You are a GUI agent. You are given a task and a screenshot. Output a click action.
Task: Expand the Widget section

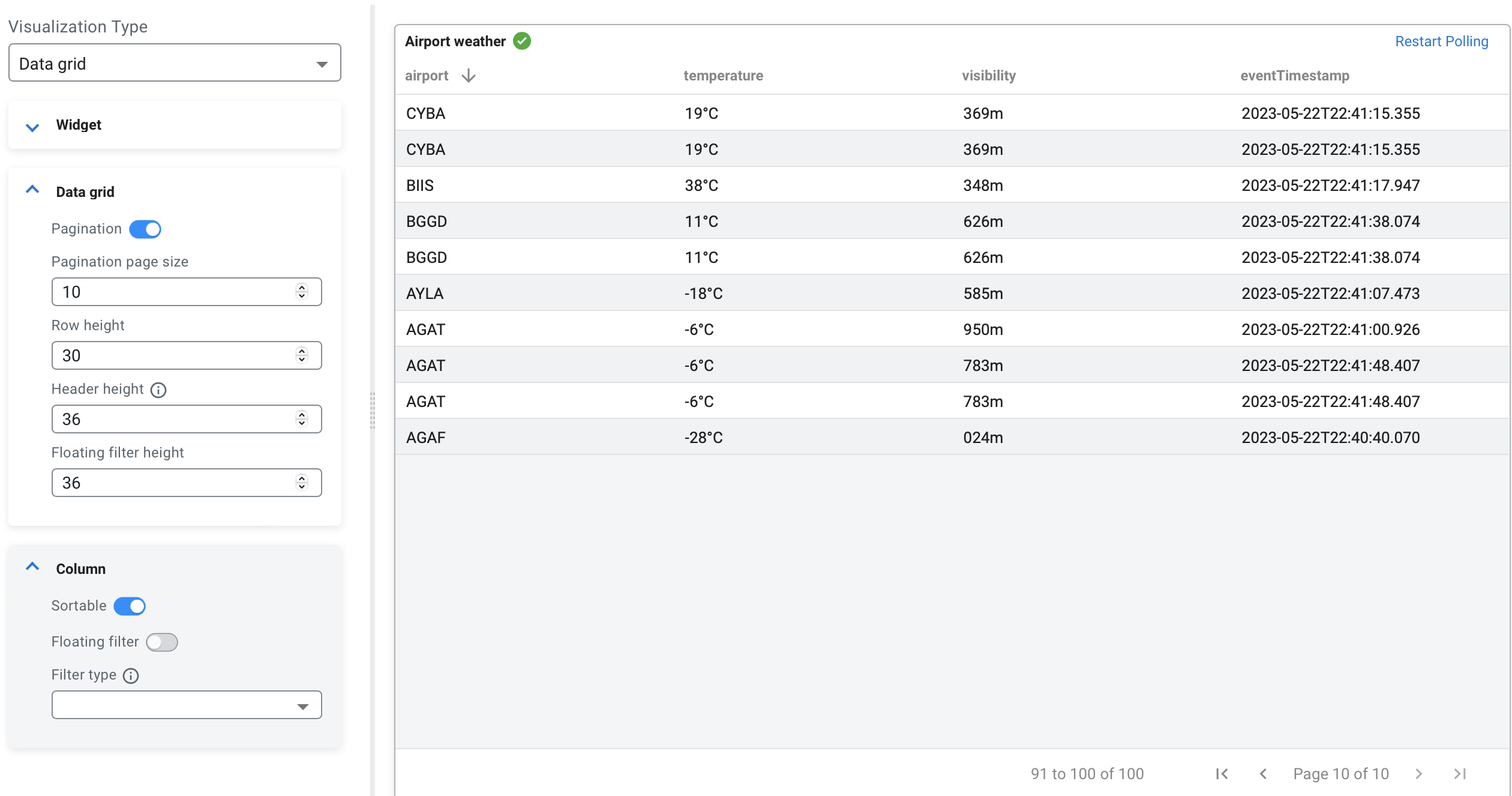coord(32,125)
